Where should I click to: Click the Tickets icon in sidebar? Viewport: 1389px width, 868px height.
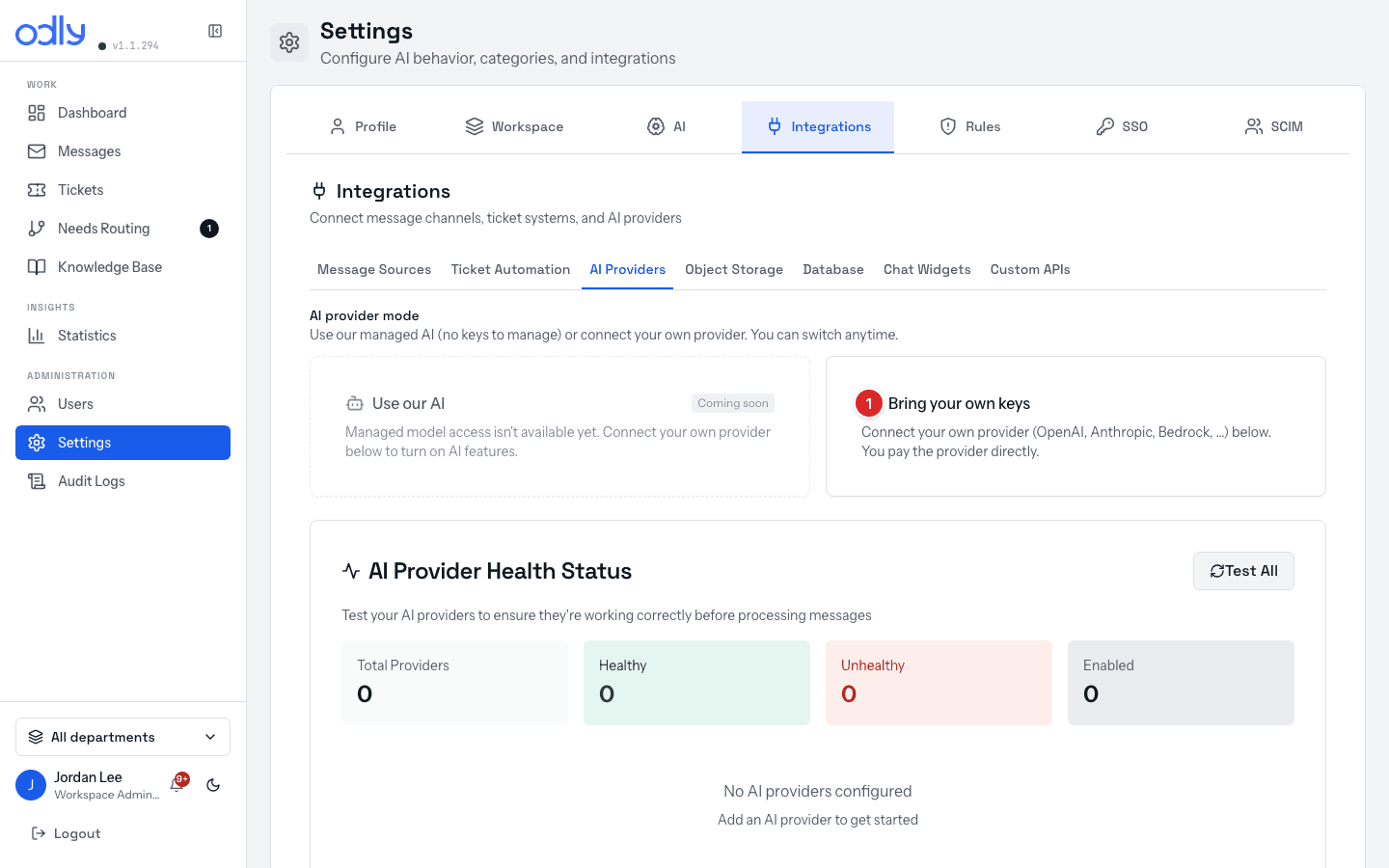[x=37, y=190]
